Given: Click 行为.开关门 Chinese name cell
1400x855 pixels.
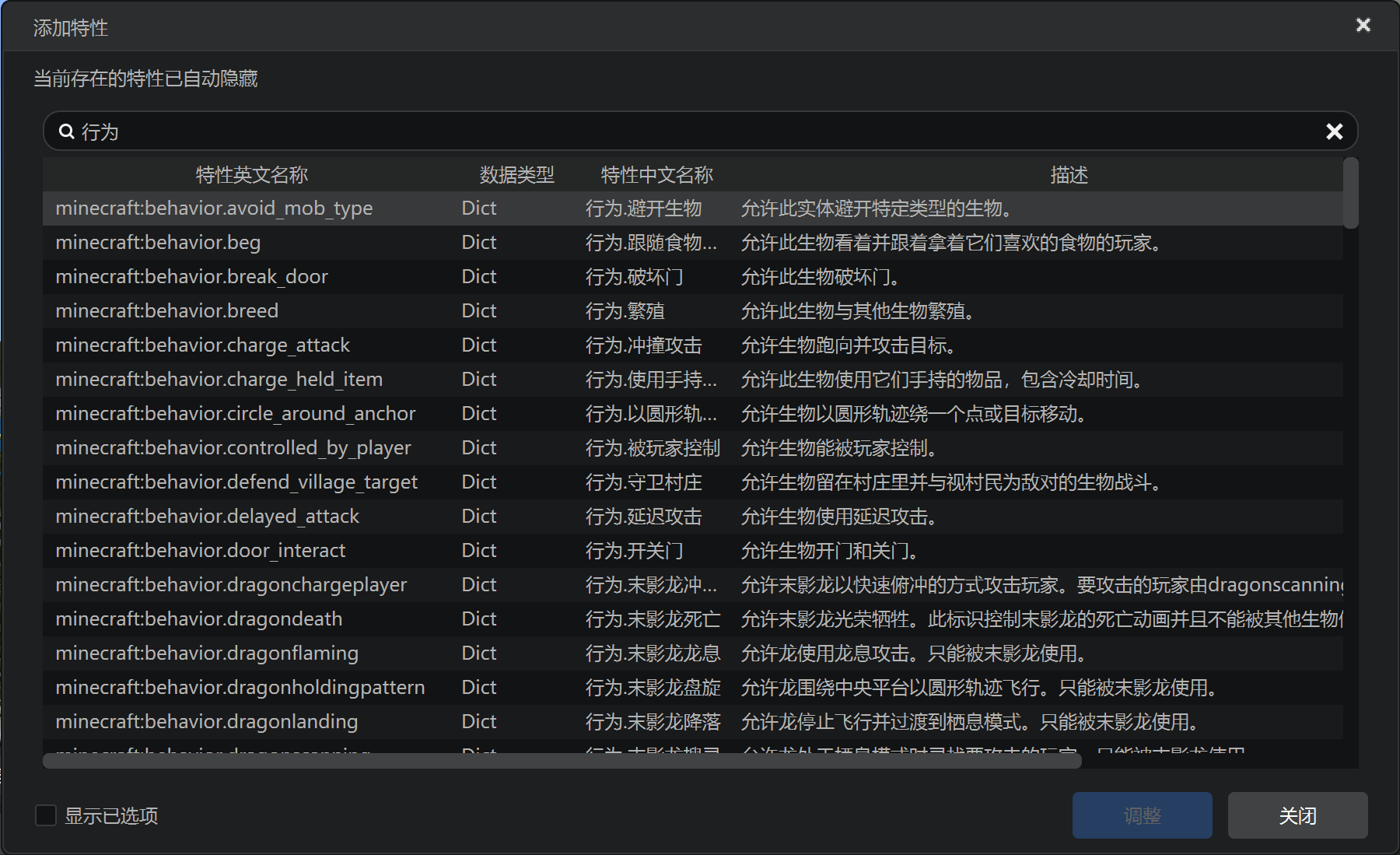Looking at the screenshot, I should click(634, 551).
